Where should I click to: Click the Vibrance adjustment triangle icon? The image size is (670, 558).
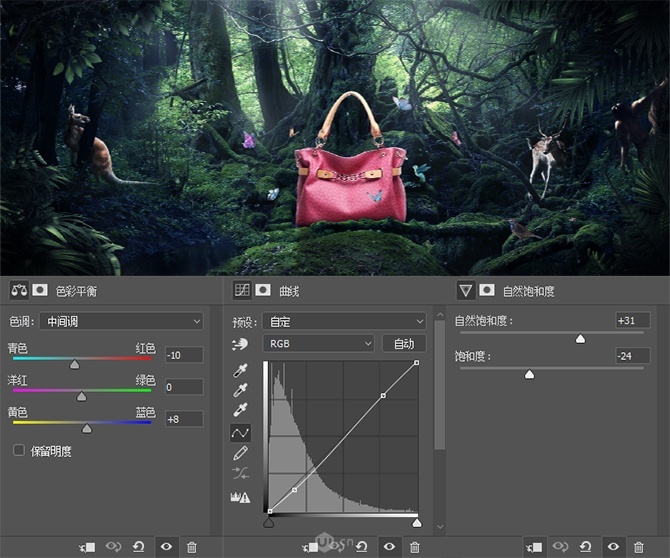pyautogui.click(x=466, y=291)
